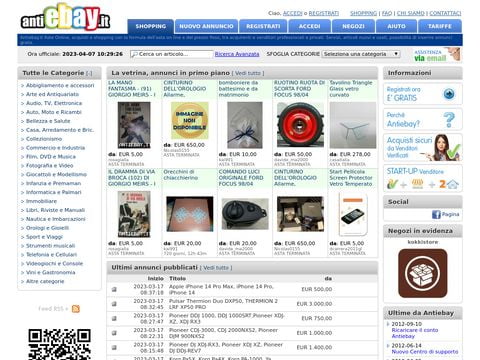480x360 pixels.
Task: Open the AIUTO tab
Action: (396, 26)
